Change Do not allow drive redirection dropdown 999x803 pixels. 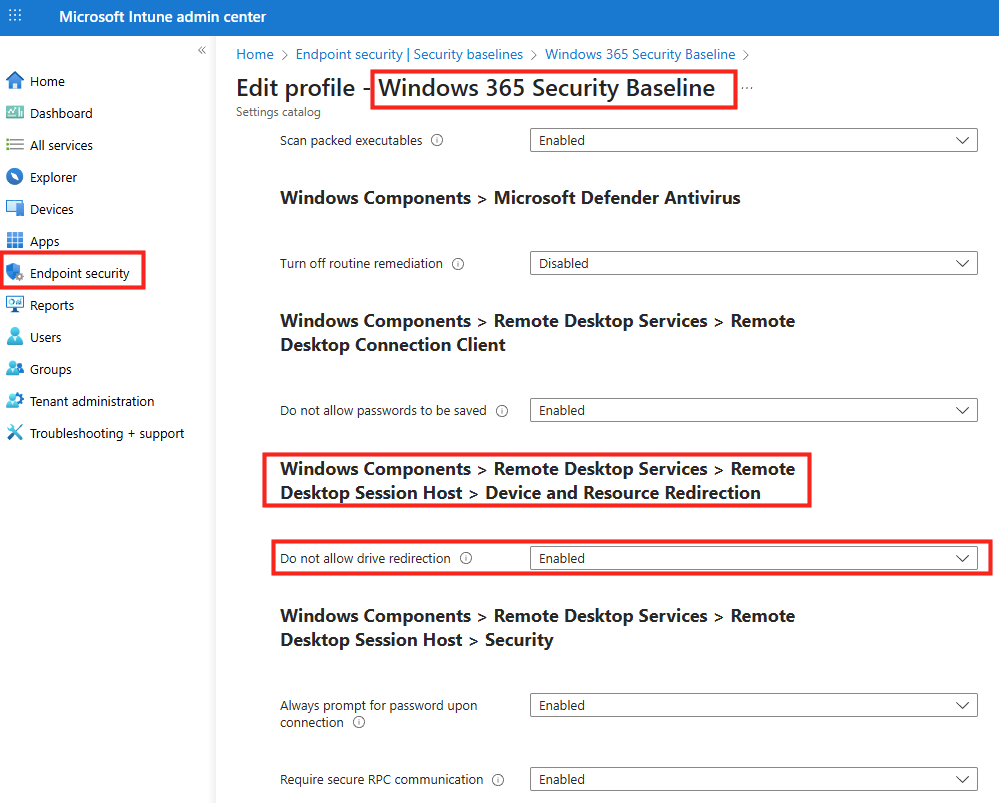pyautogui.click(x=753, y=559)
